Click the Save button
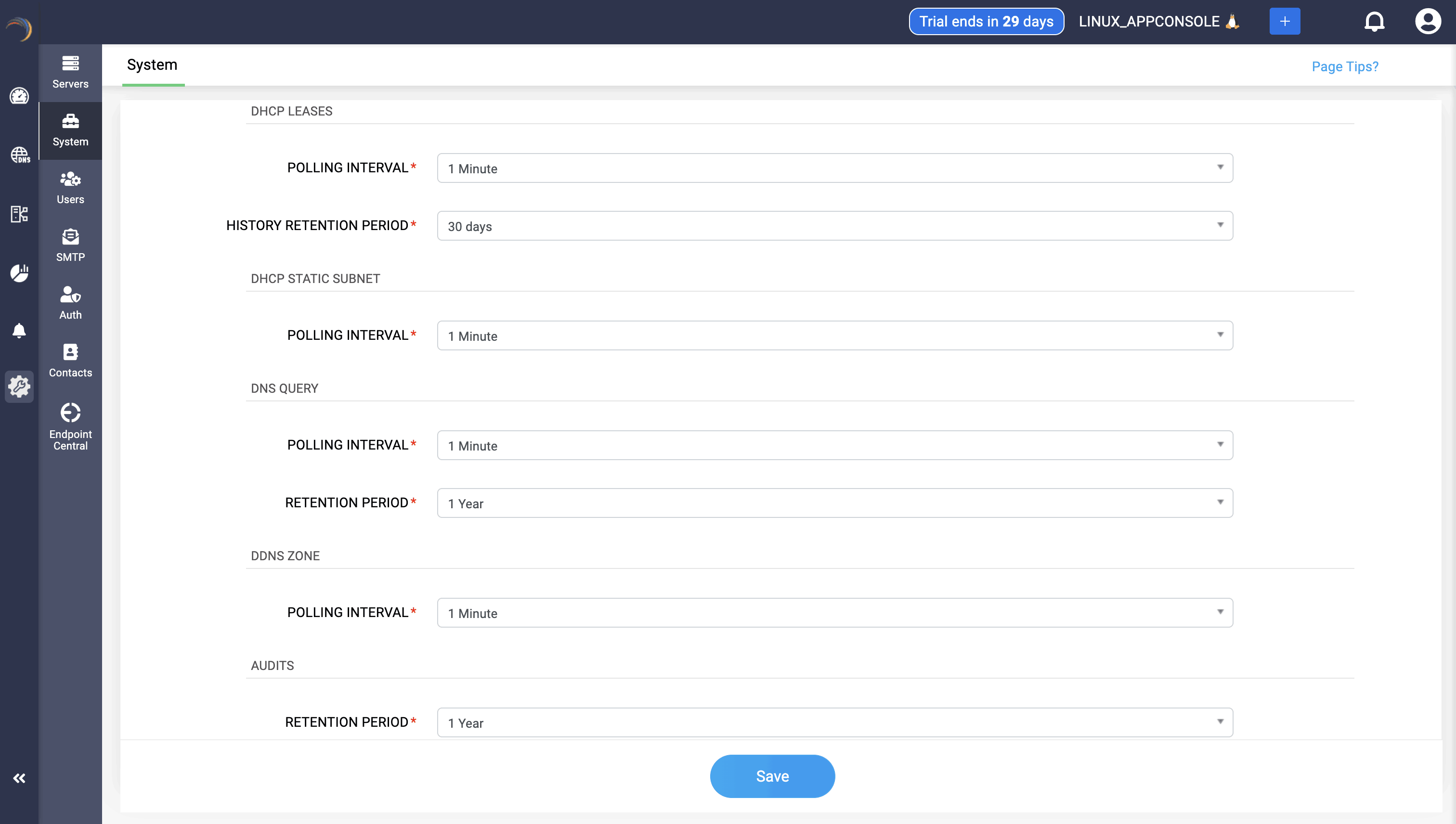1456x824 pixels. [772, 776]
